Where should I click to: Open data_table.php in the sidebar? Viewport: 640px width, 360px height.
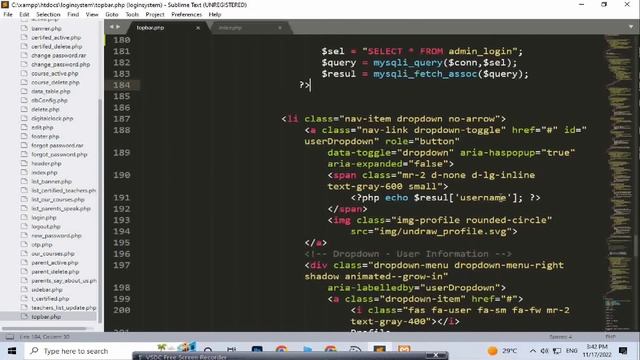(51, 91)
